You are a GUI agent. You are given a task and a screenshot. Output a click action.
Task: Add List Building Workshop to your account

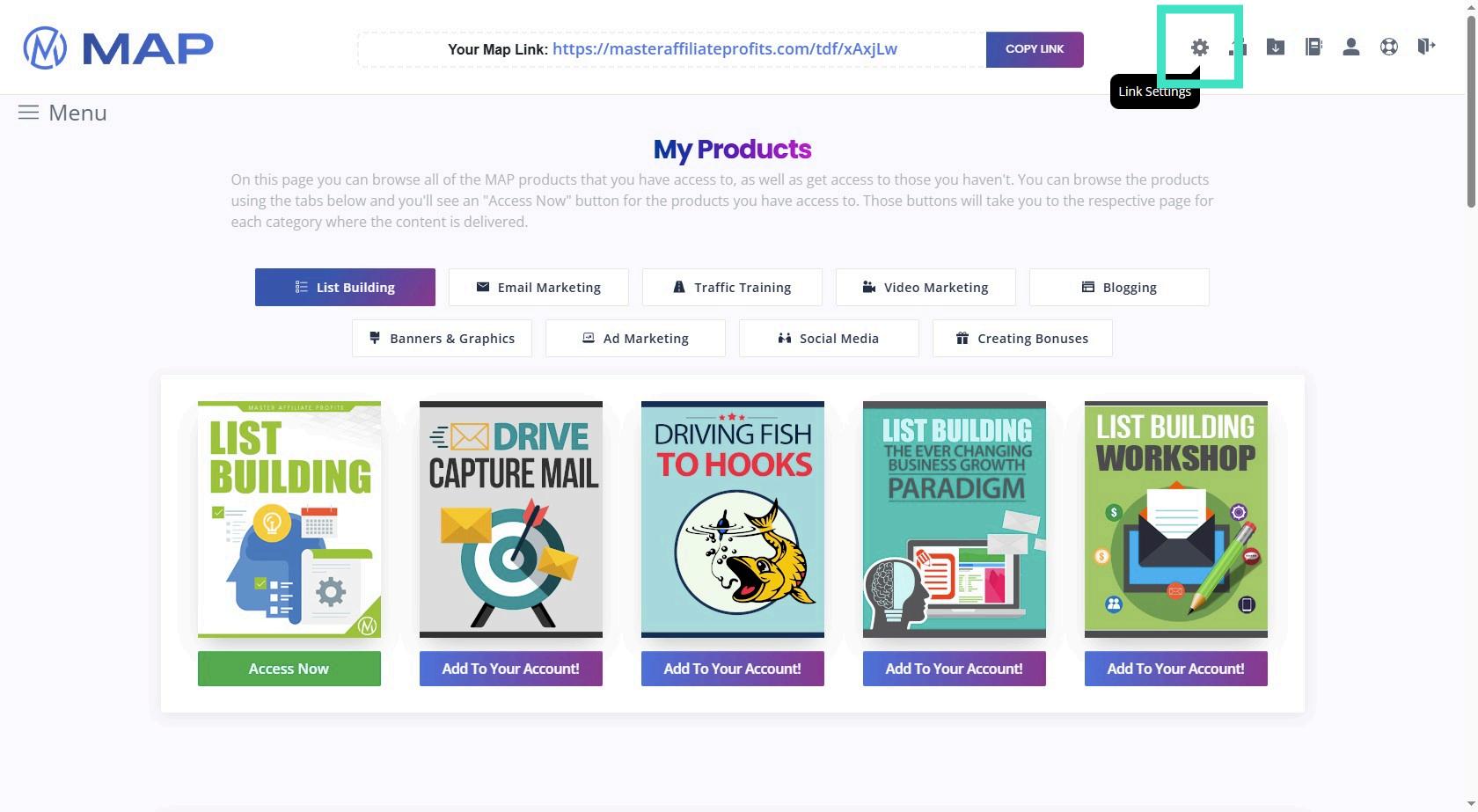pos(1176,669)
